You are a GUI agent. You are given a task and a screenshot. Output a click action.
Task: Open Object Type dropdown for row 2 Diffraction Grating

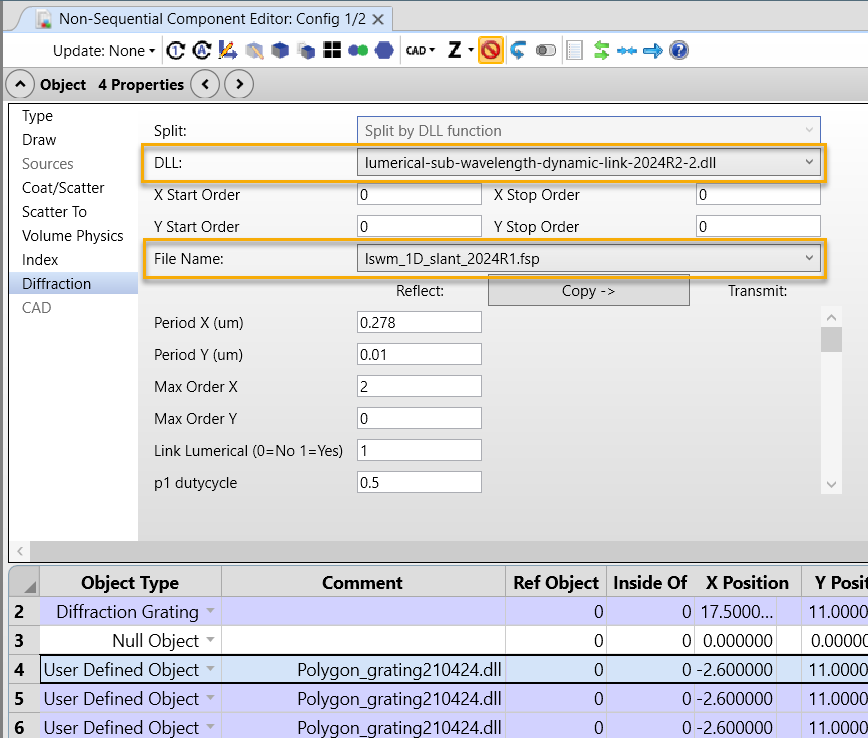click(210, 611)
